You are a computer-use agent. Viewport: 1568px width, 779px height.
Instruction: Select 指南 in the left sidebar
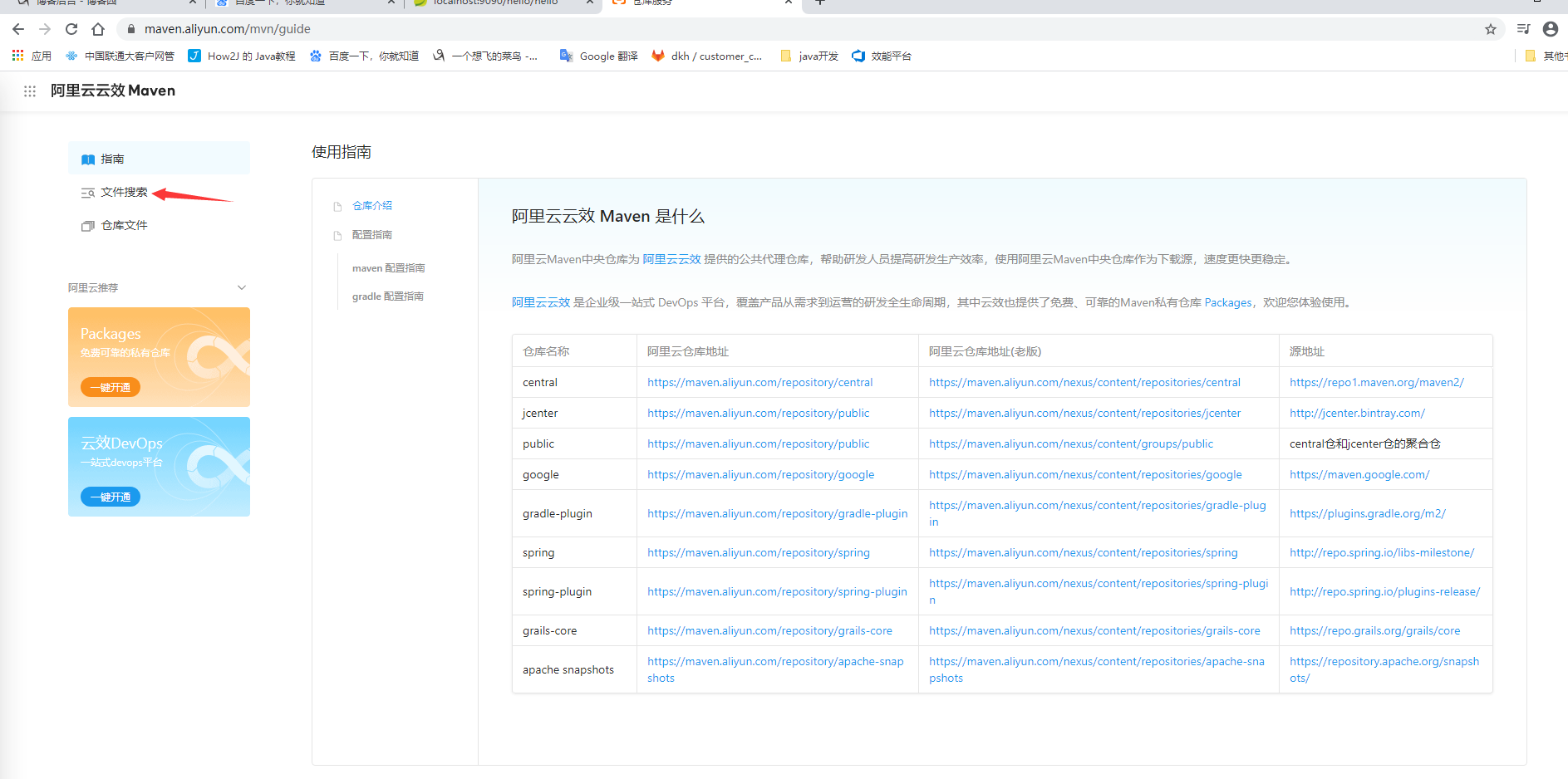coord(159,159)
